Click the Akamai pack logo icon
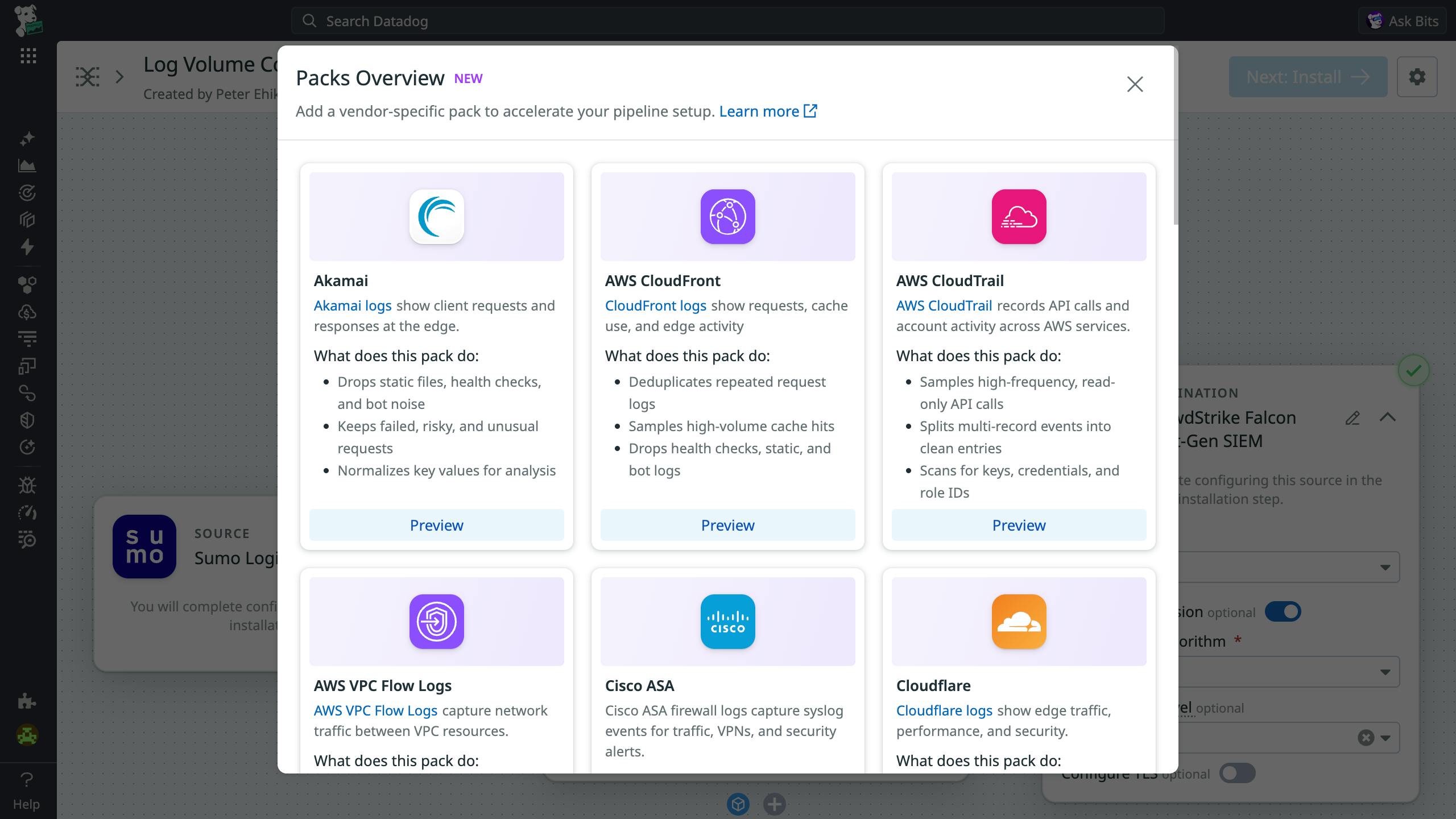The height and width of the screenshot is (819, 1456). [436, 217]
